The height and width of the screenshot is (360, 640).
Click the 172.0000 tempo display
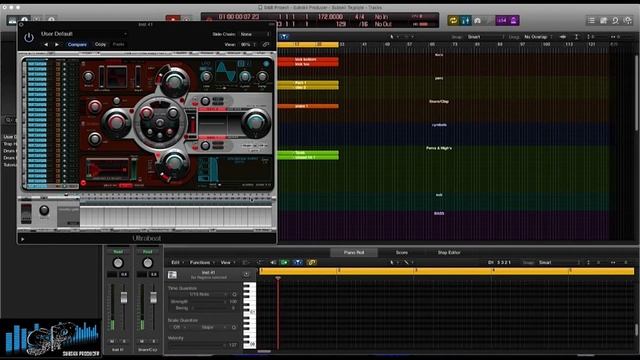330,17
